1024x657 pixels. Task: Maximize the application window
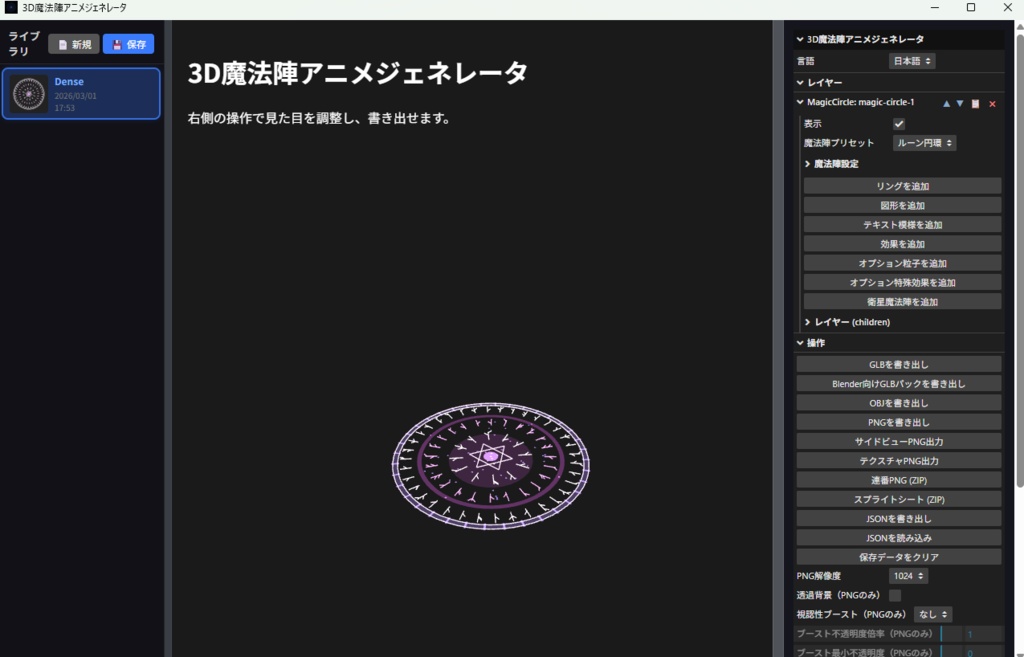(971, 8)
